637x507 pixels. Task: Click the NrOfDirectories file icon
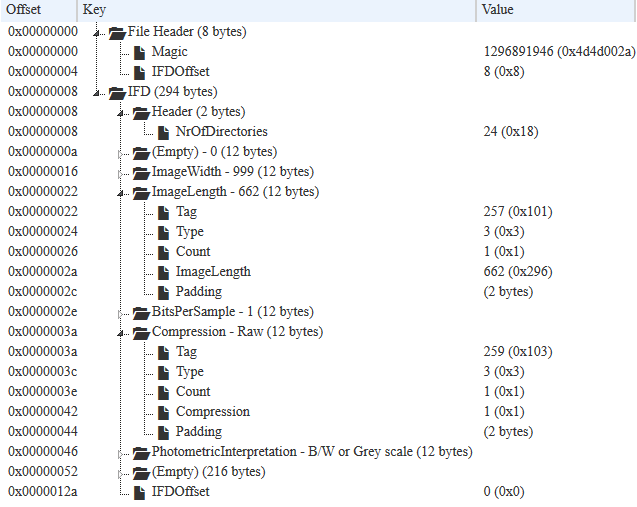tap(163, 132)
